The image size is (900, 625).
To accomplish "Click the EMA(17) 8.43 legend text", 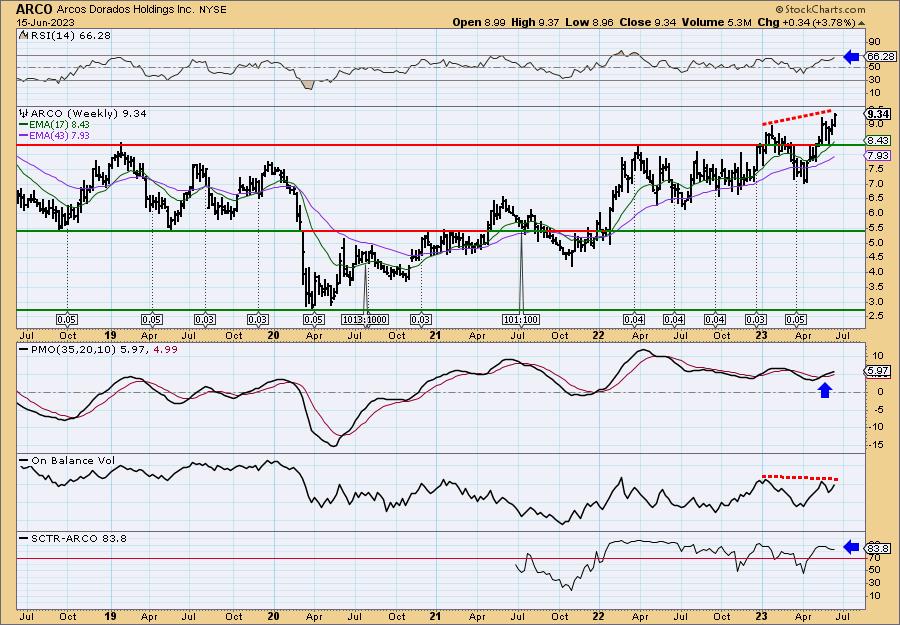I will pyautogui.click(x=59, y=125).
